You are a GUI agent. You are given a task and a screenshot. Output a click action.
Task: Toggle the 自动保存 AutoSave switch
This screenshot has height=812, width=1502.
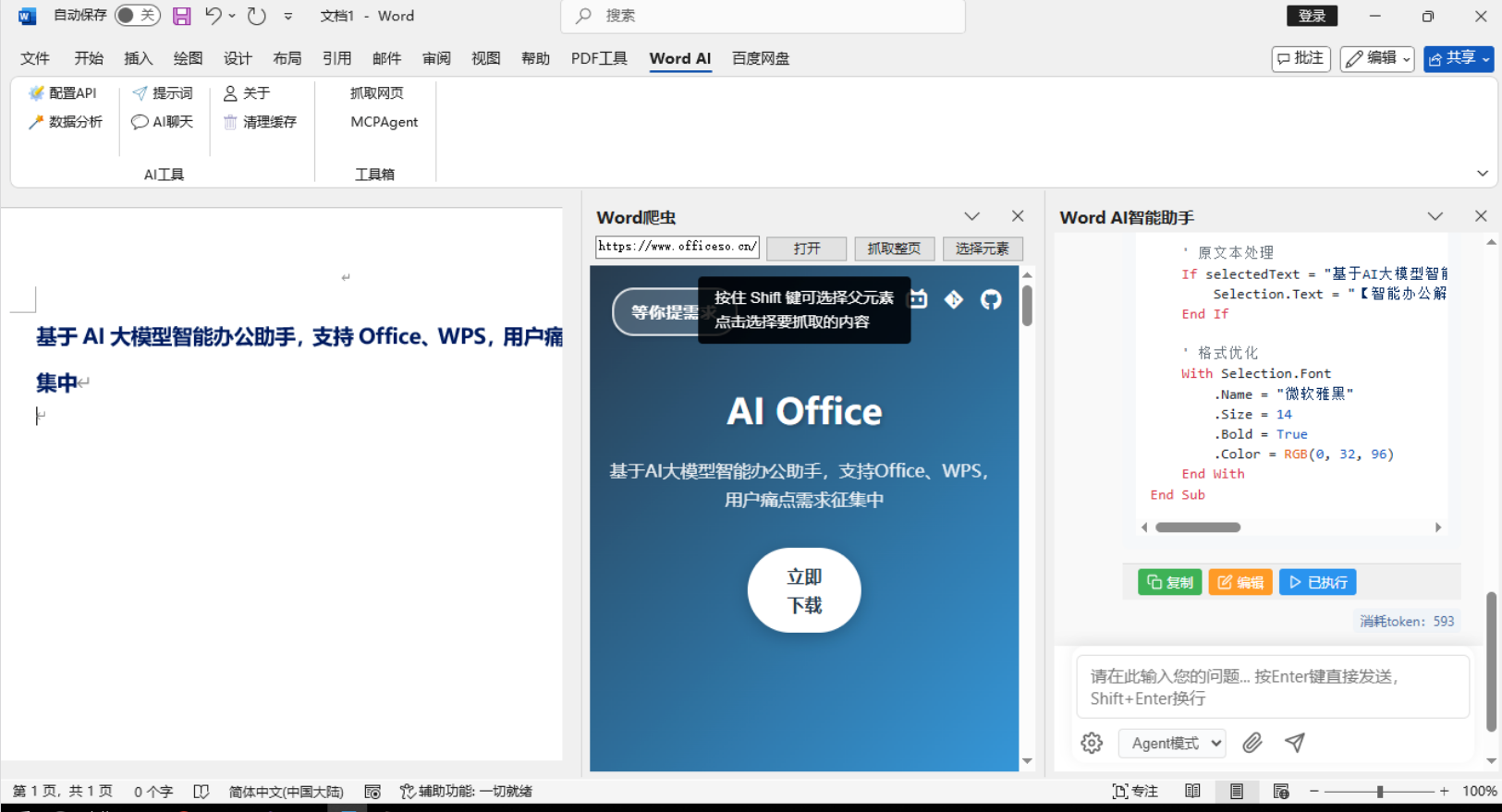pyautogui.click(x=138, y=16)
